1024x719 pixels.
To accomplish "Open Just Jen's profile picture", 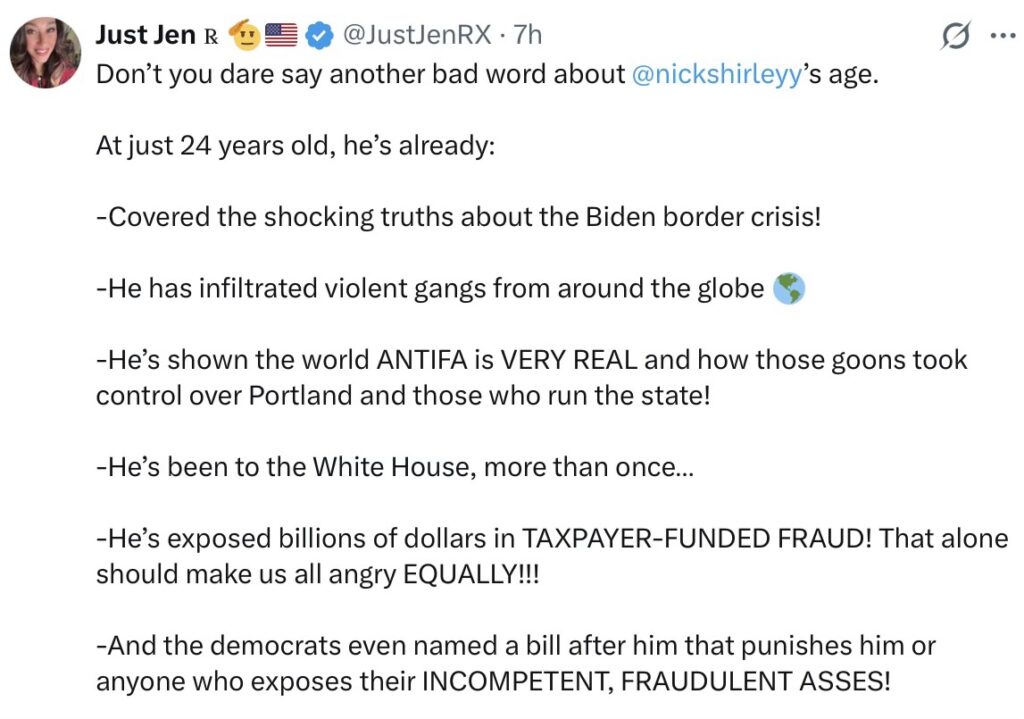I will 45,51.
